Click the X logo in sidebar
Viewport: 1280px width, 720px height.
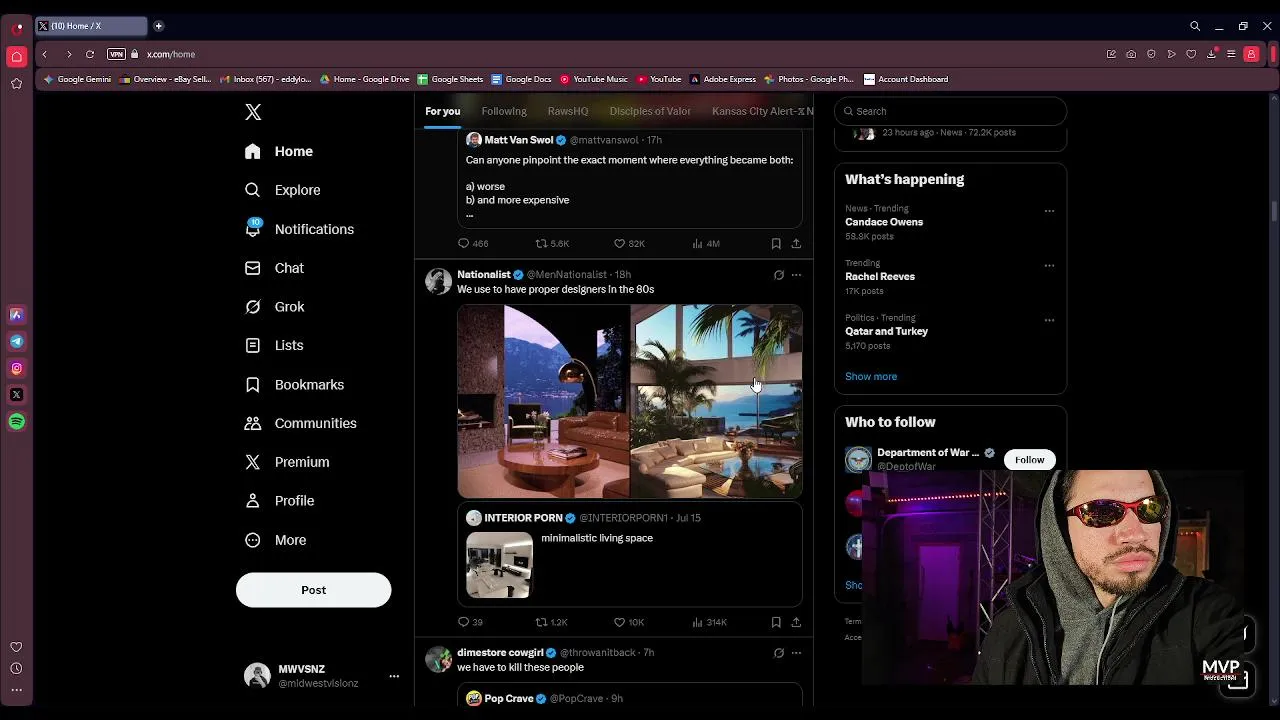(253, 112)
